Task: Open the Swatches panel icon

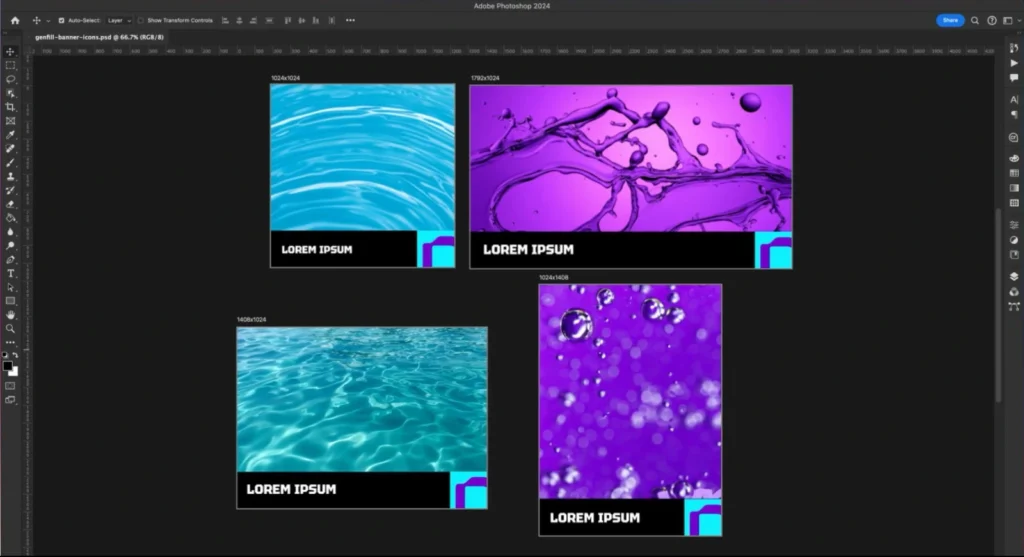Action: click(x=1014, y=173)
